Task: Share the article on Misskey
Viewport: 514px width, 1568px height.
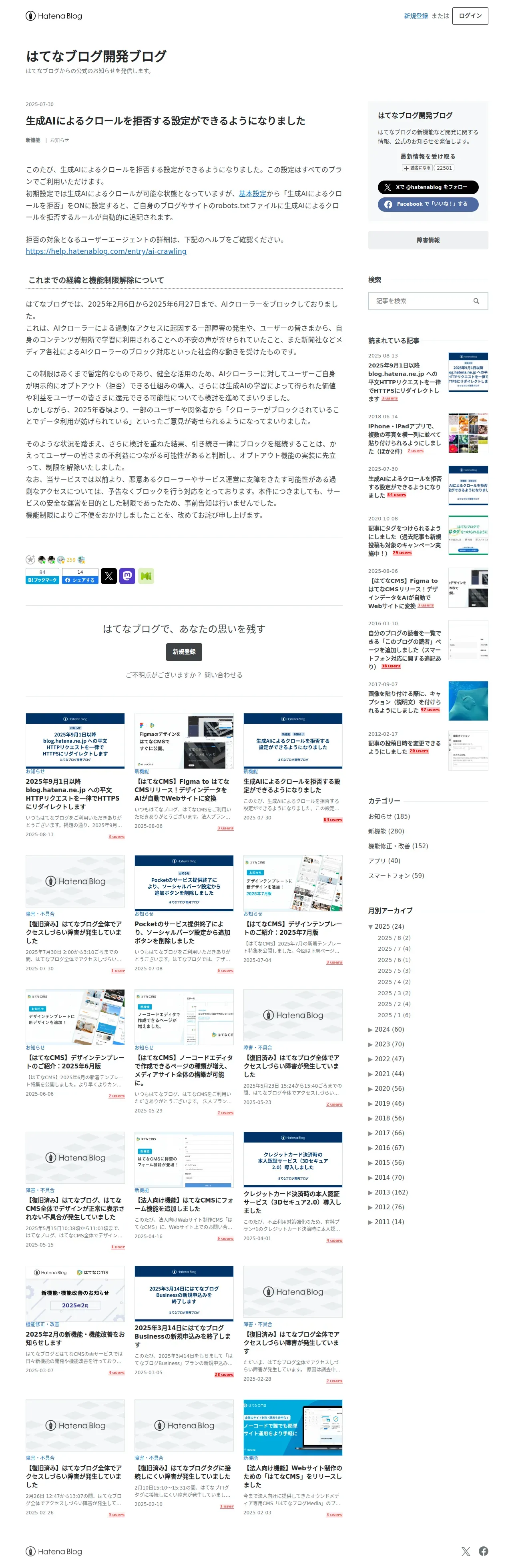Action: (146, 576)
